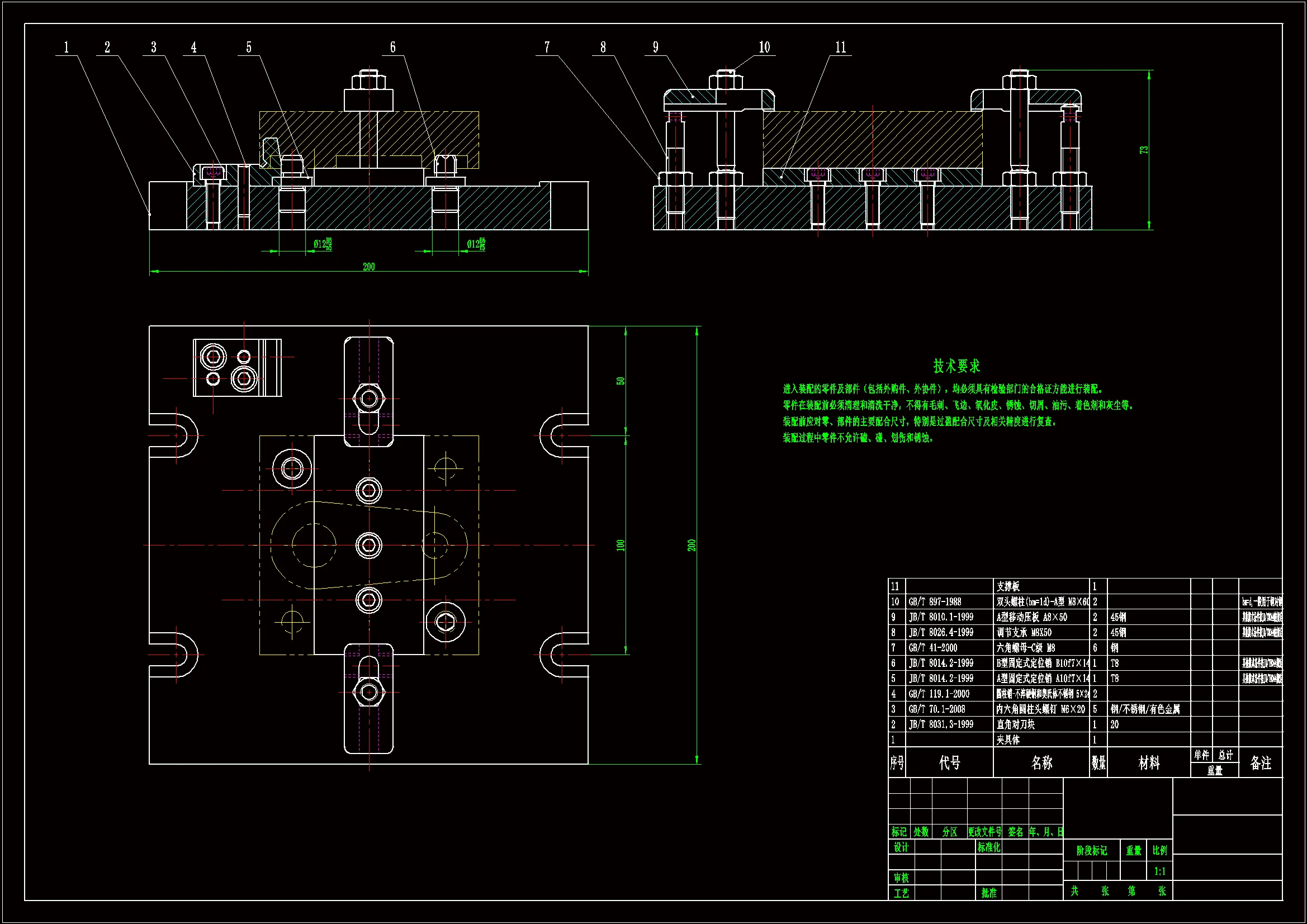Click the 技术要求 heading text
Image resolution: width=1307 pixels, height=924 pixels.
[956, 366]
